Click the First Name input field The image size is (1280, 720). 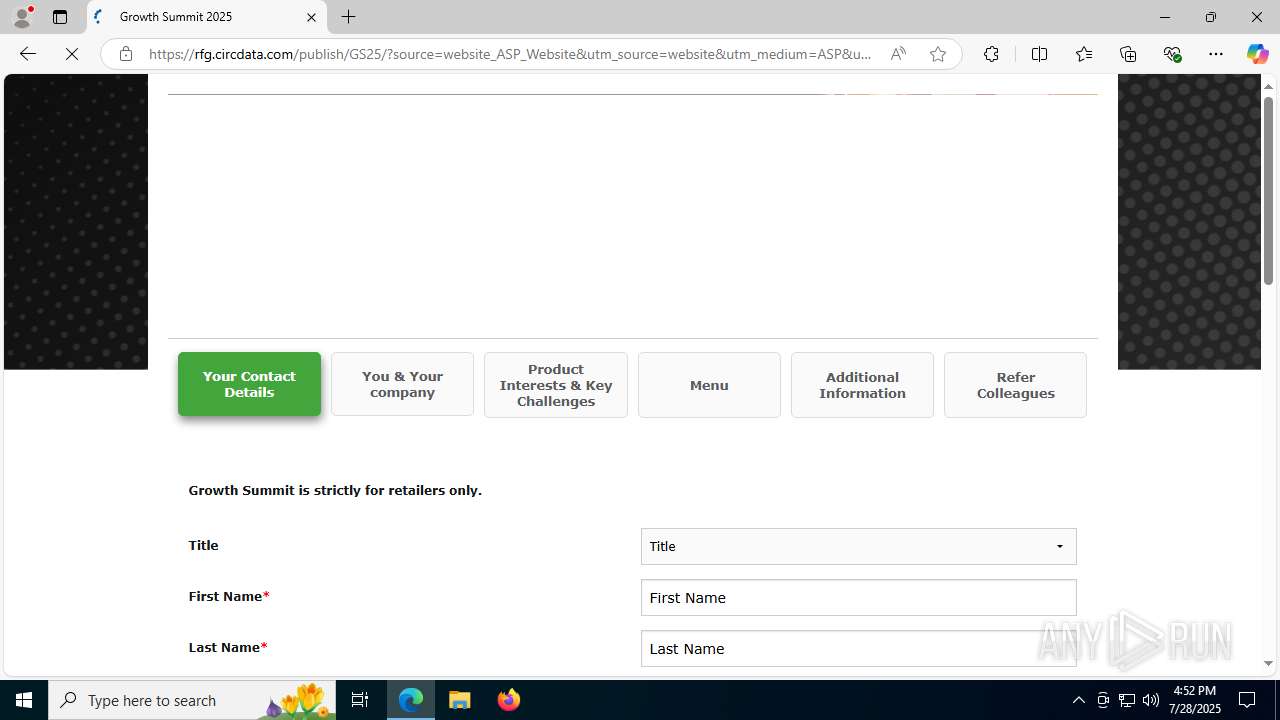click(x=859, y=598)
